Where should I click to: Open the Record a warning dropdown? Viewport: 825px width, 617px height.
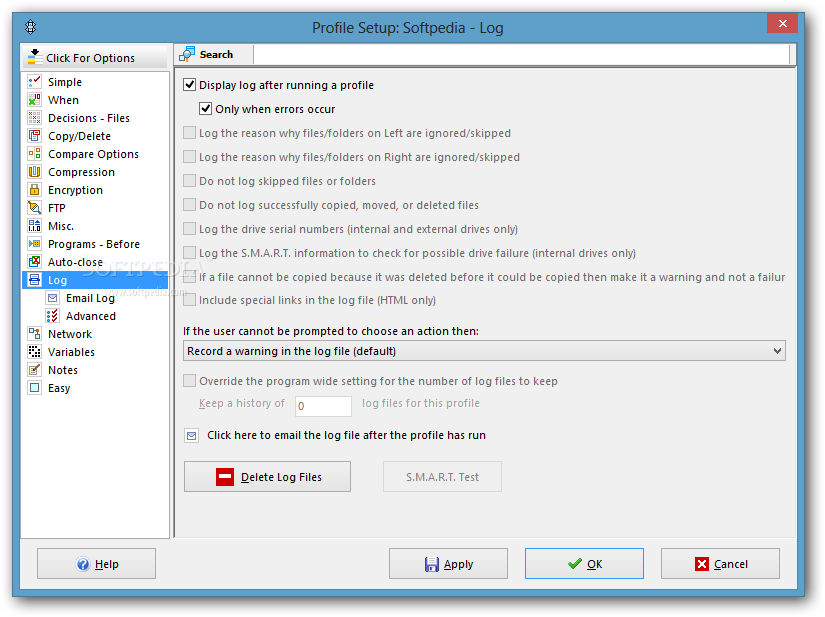click(x=484, y=351)
